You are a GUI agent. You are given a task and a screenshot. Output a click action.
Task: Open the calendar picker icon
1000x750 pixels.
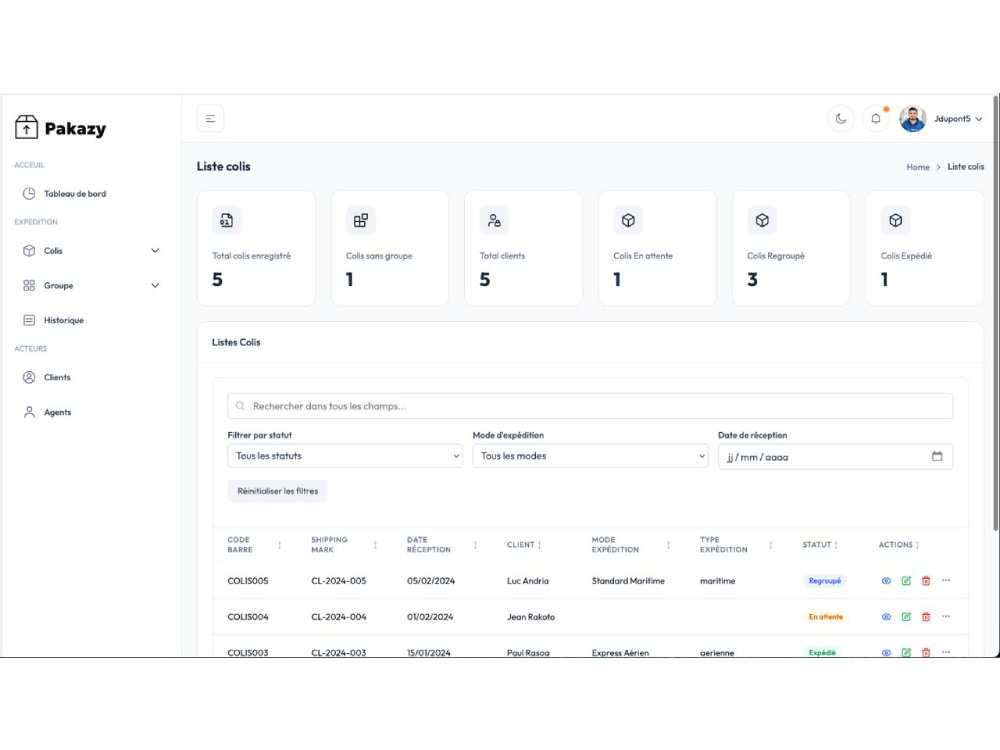(937, 457)
